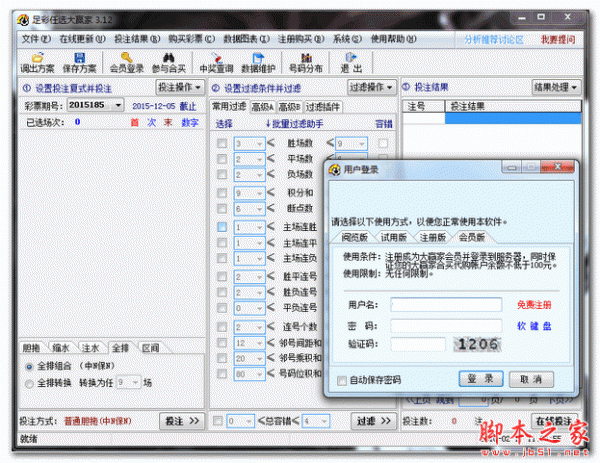This screenshot has height=463, width=600.
Task: Select 全排组合 radio button
Action: pos(29,367)
